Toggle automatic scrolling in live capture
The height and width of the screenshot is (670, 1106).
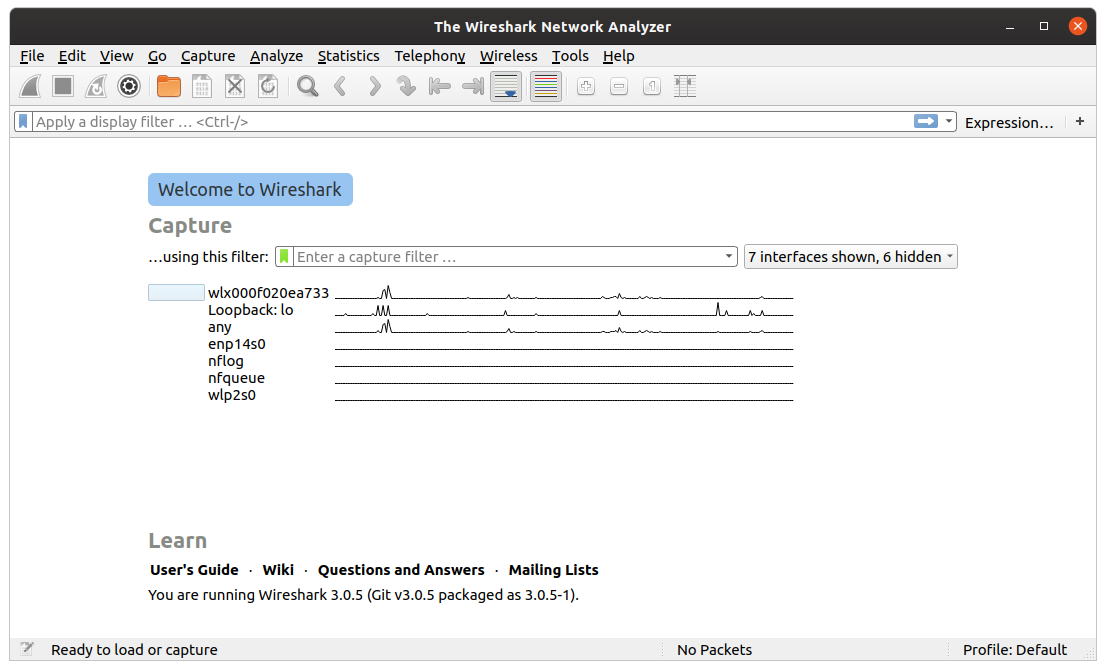(506, 86)
